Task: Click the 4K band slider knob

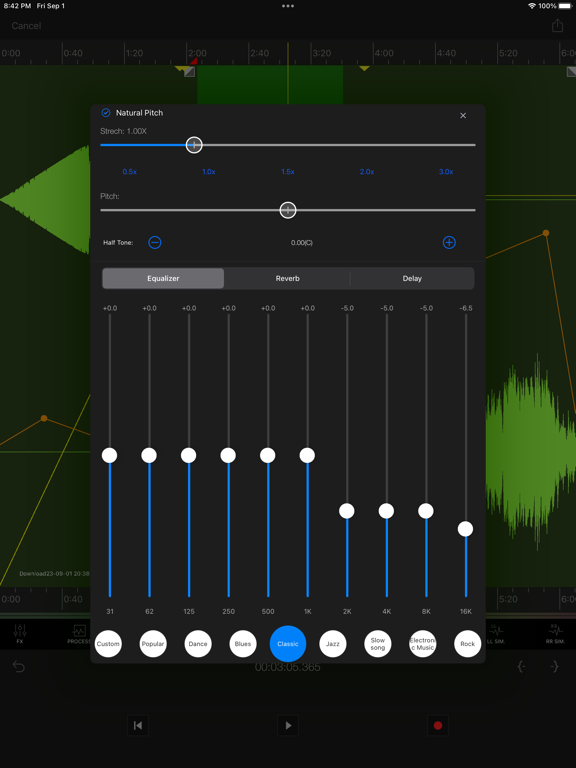Action: (x=386, y=511)
